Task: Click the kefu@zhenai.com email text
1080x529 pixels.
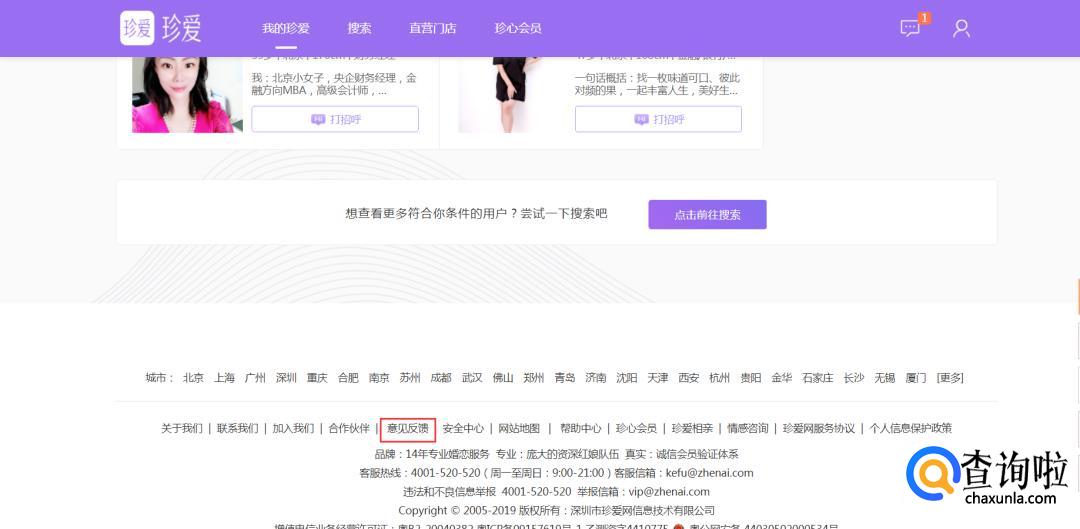Action: coord(709,473)
